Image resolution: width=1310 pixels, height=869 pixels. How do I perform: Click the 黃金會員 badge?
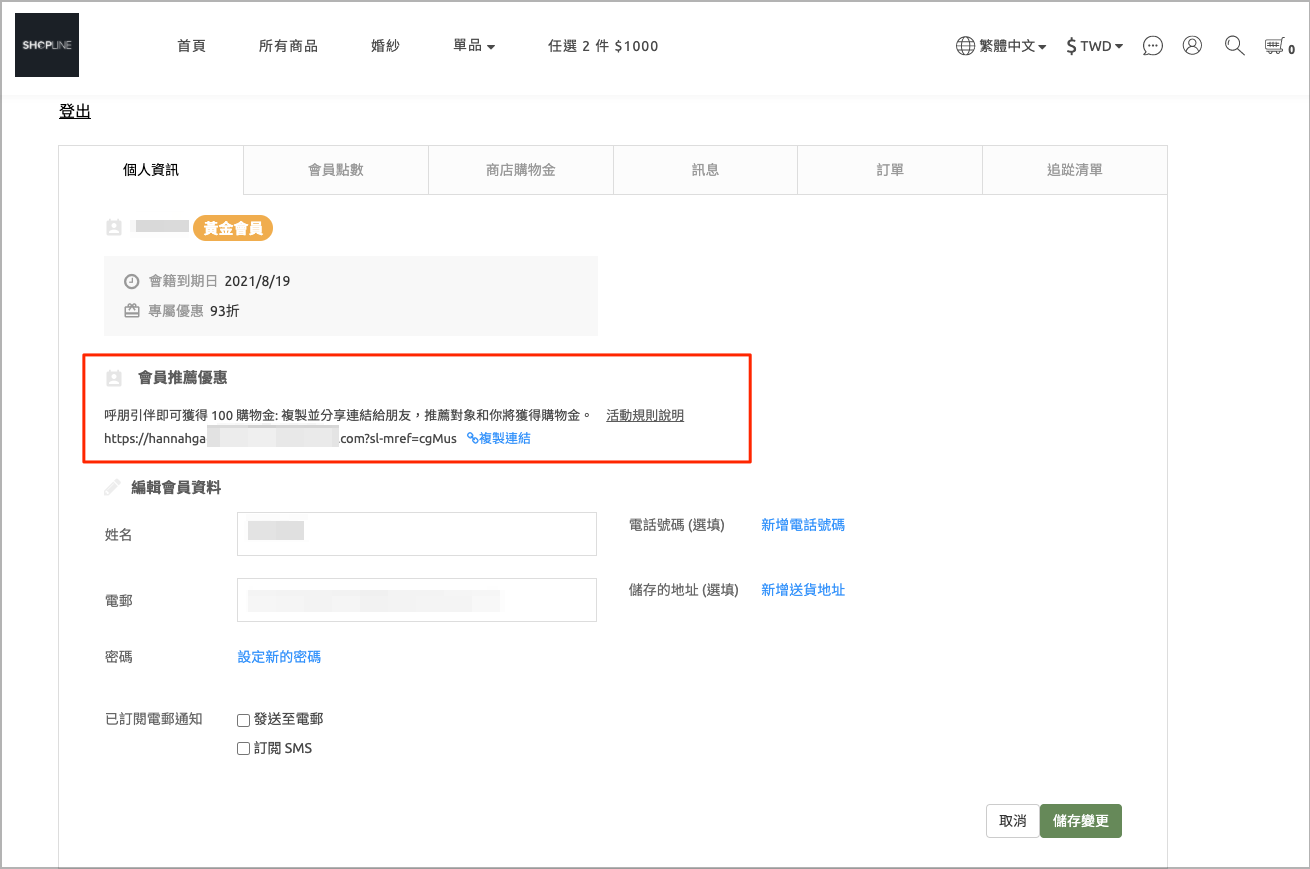pyautogui.click(x=233, y=228)
